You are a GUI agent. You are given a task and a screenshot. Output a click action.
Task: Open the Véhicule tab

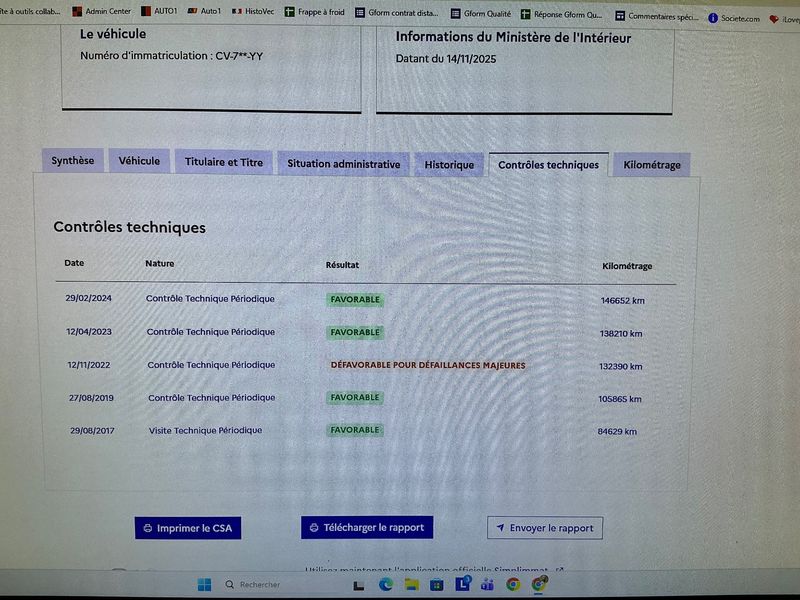139,161
